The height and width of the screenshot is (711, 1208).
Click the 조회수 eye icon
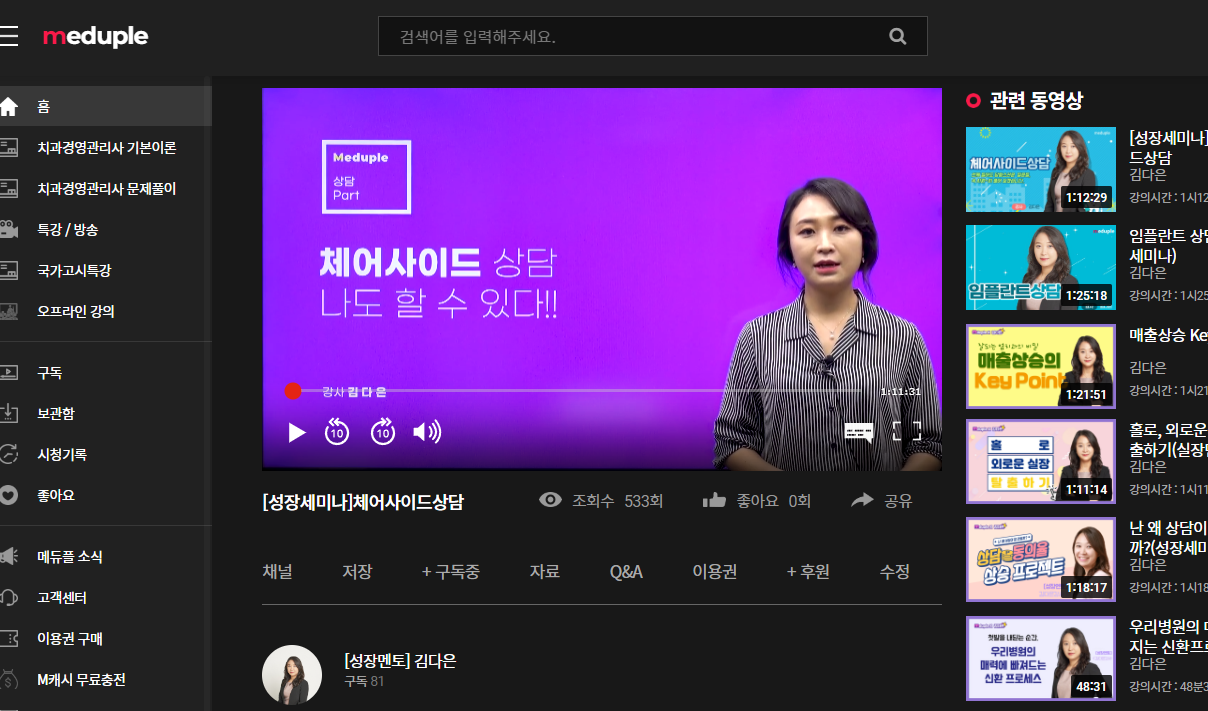pos(550,500)
